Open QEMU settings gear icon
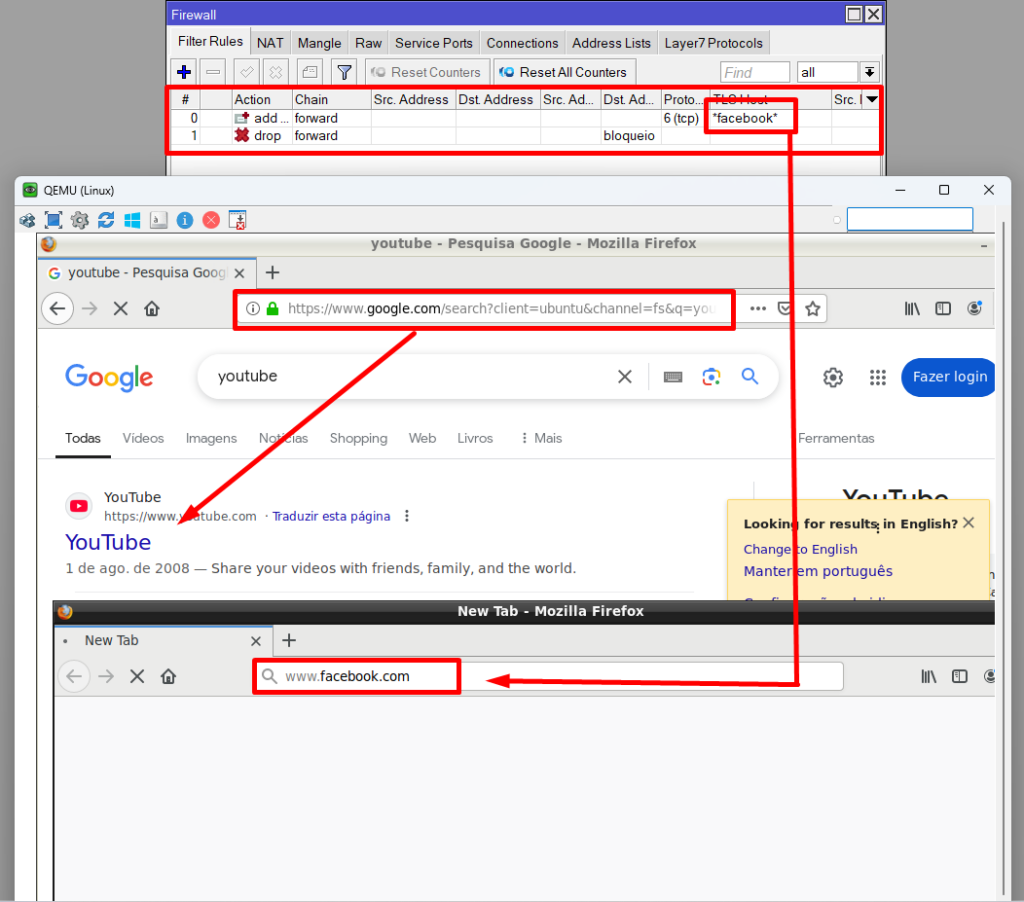The height and width of the screenshot is (902, 1024). [x=80, y=220]
